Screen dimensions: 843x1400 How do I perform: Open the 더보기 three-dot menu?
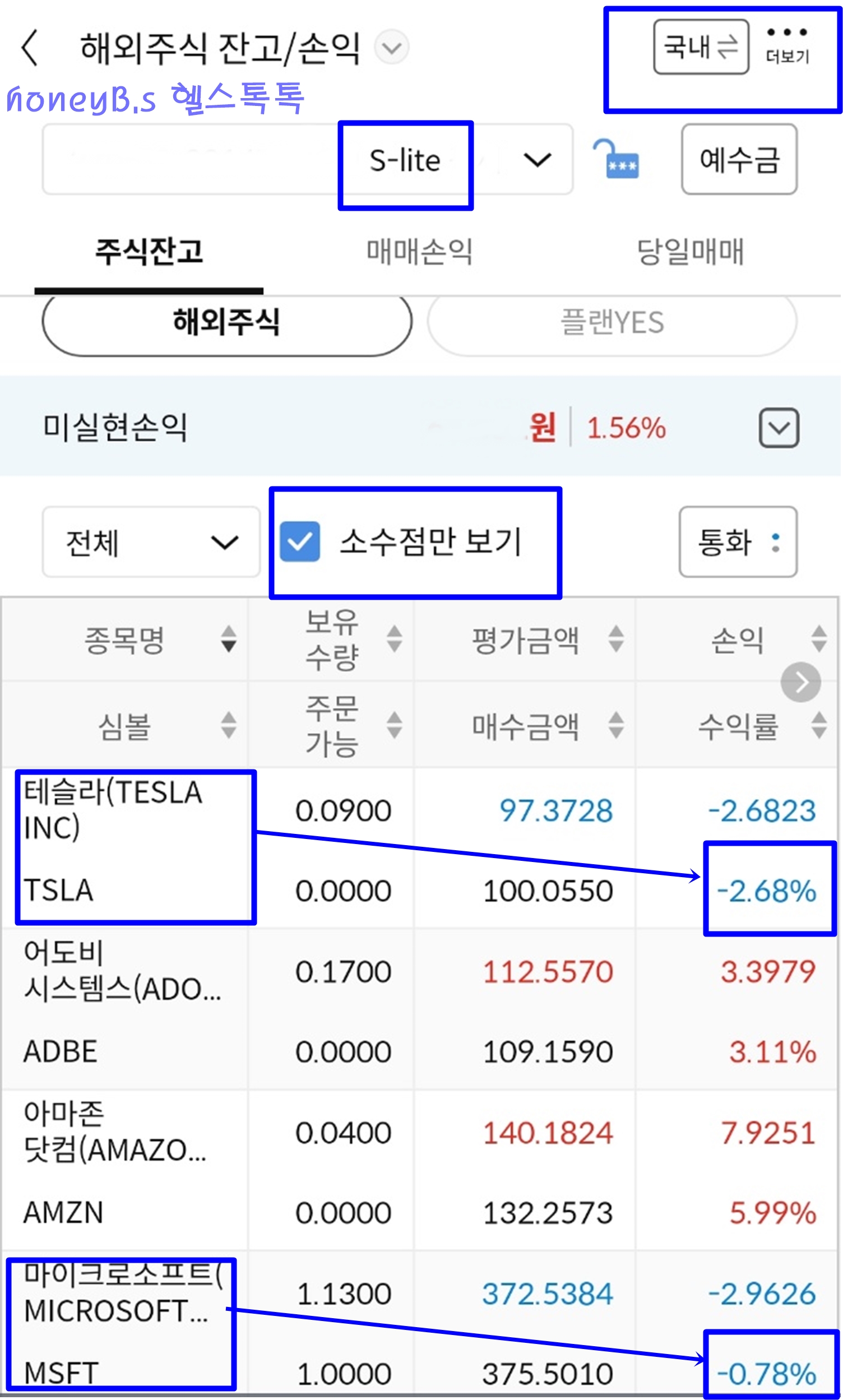pyautogui.click(x=788, y=45)
